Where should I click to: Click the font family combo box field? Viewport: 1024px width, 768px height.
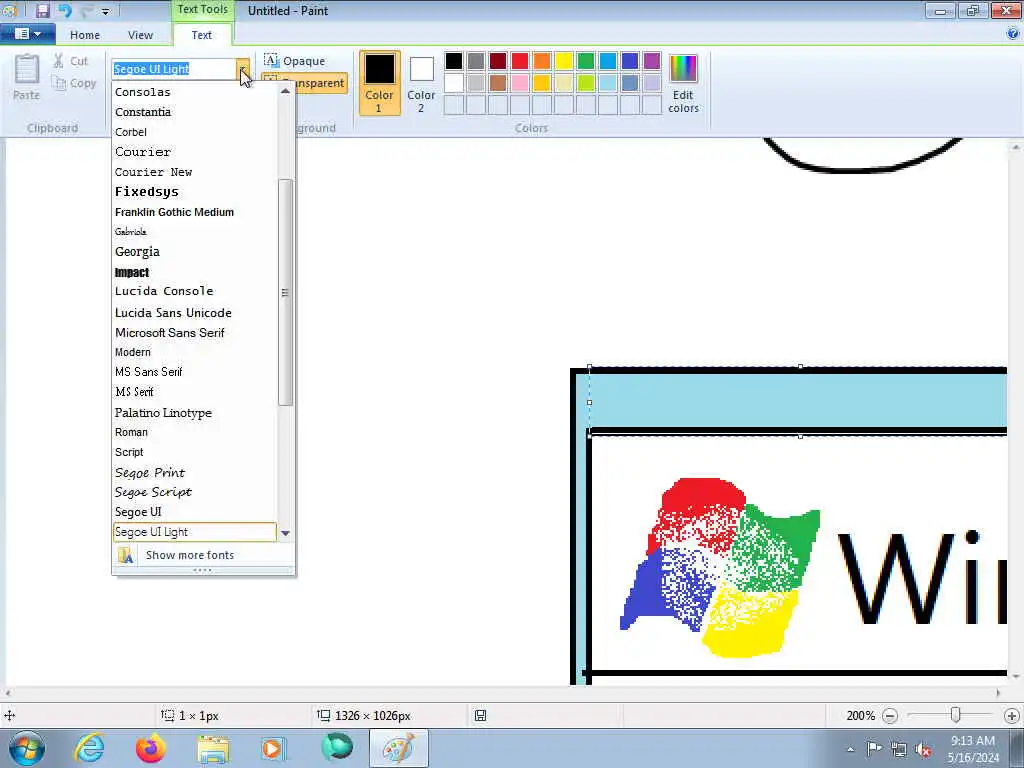pos(174,69)
